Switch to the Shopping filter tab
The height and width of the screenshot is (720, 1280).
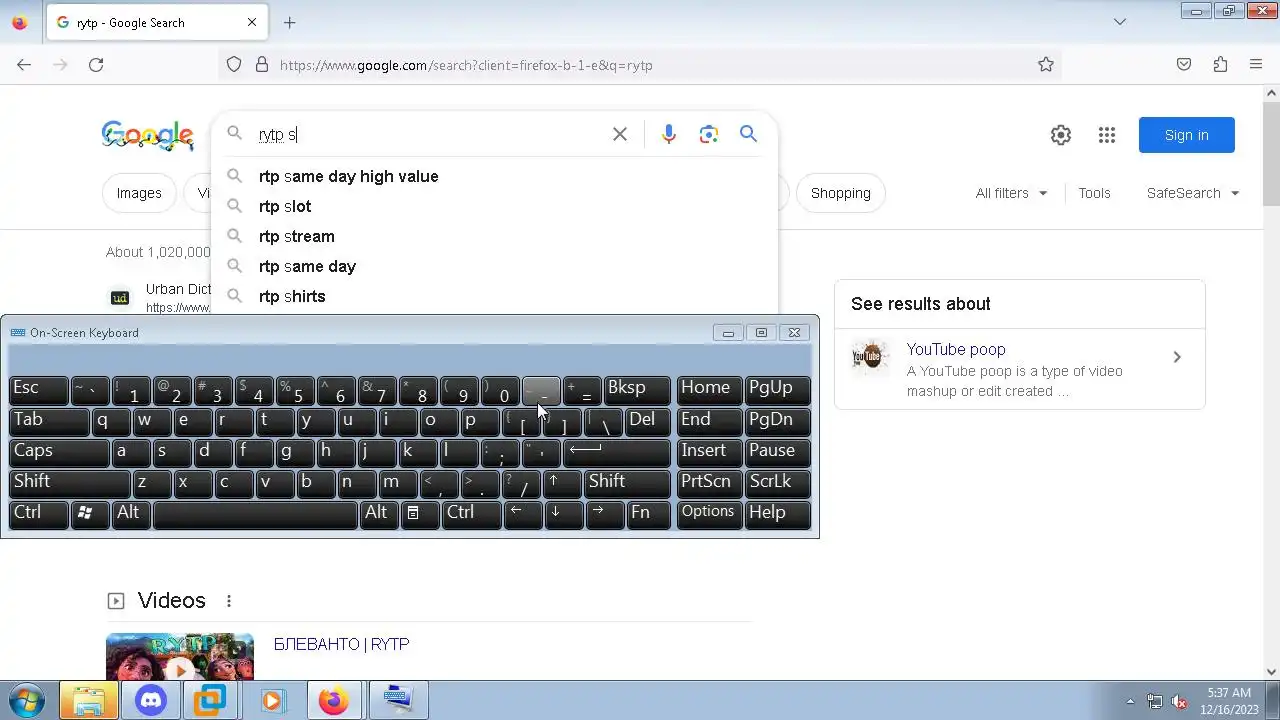point(840,193)
